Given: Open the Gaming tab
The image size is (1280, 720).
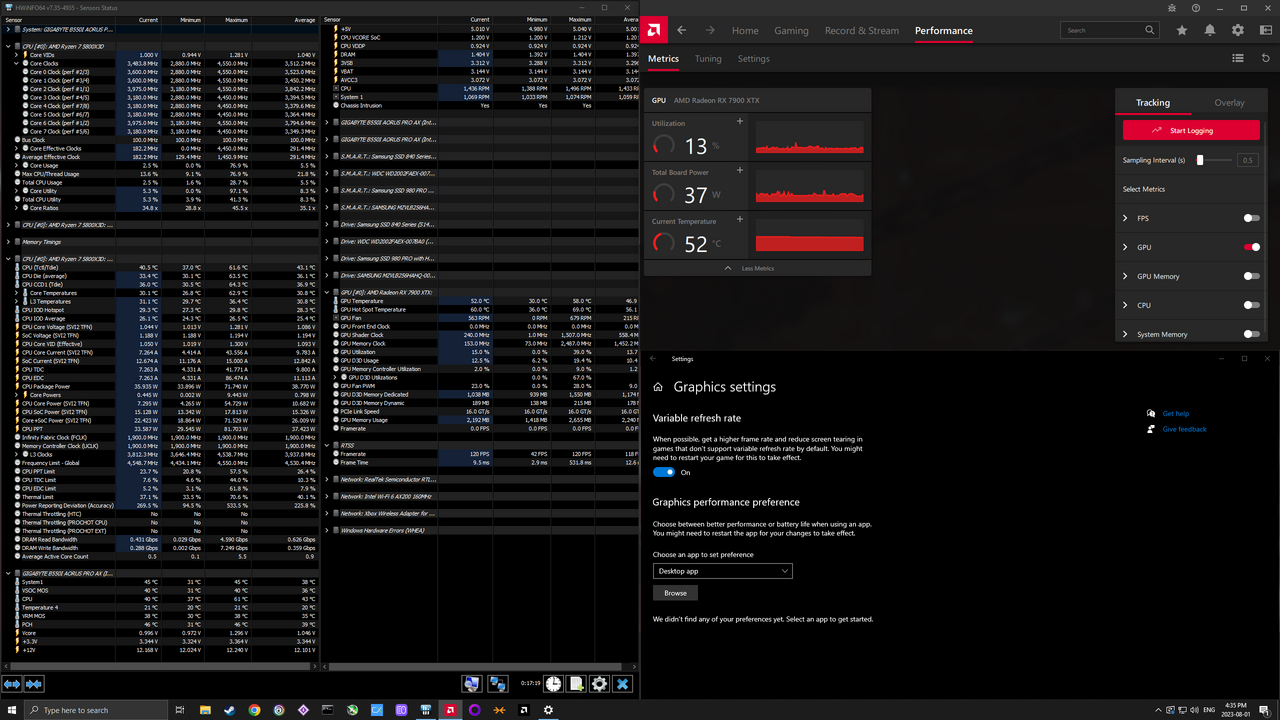Looking at the screenshot, I should click(791, 30).
